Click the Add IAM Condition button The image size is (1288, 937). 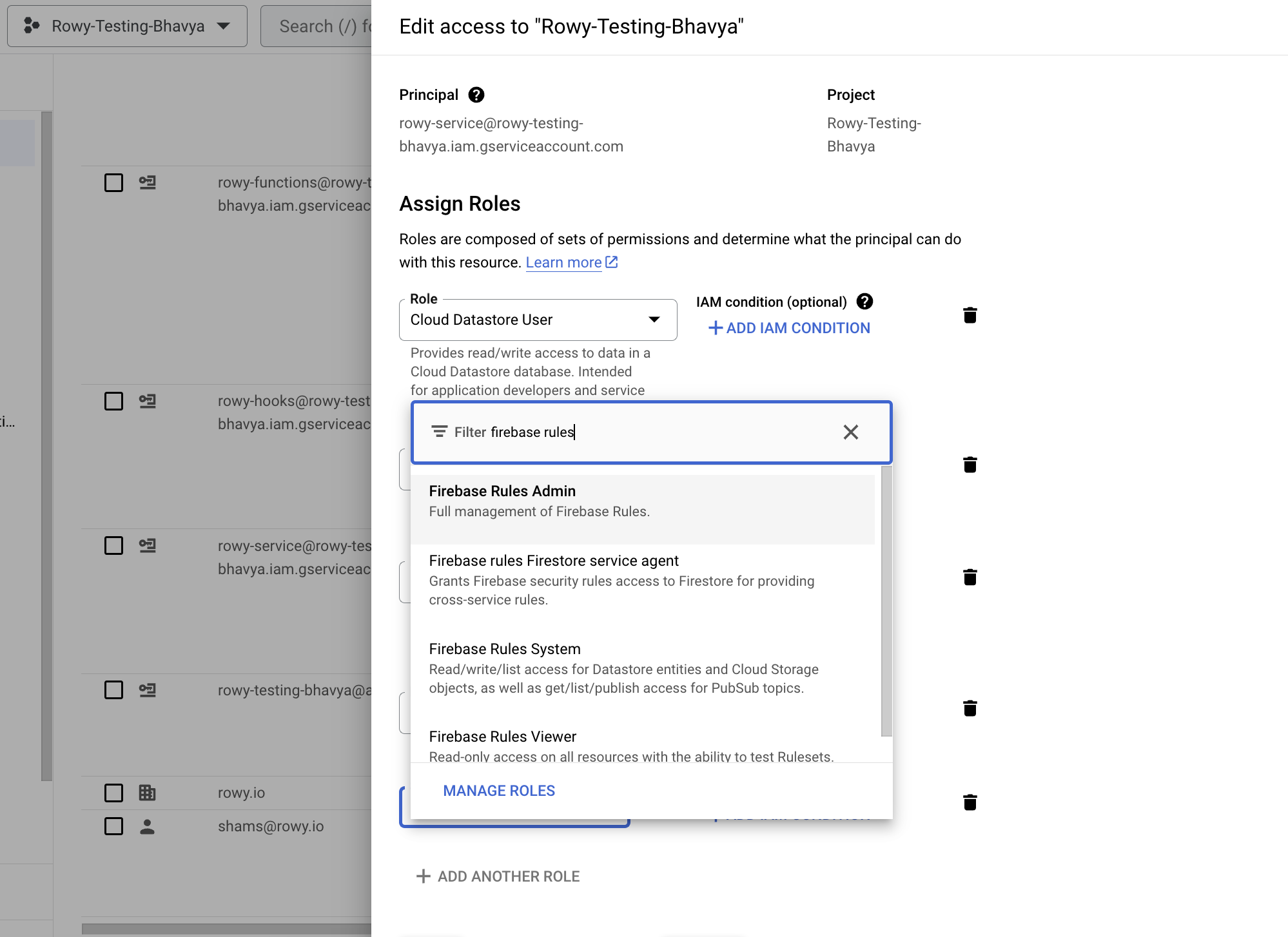click(789, 328)
